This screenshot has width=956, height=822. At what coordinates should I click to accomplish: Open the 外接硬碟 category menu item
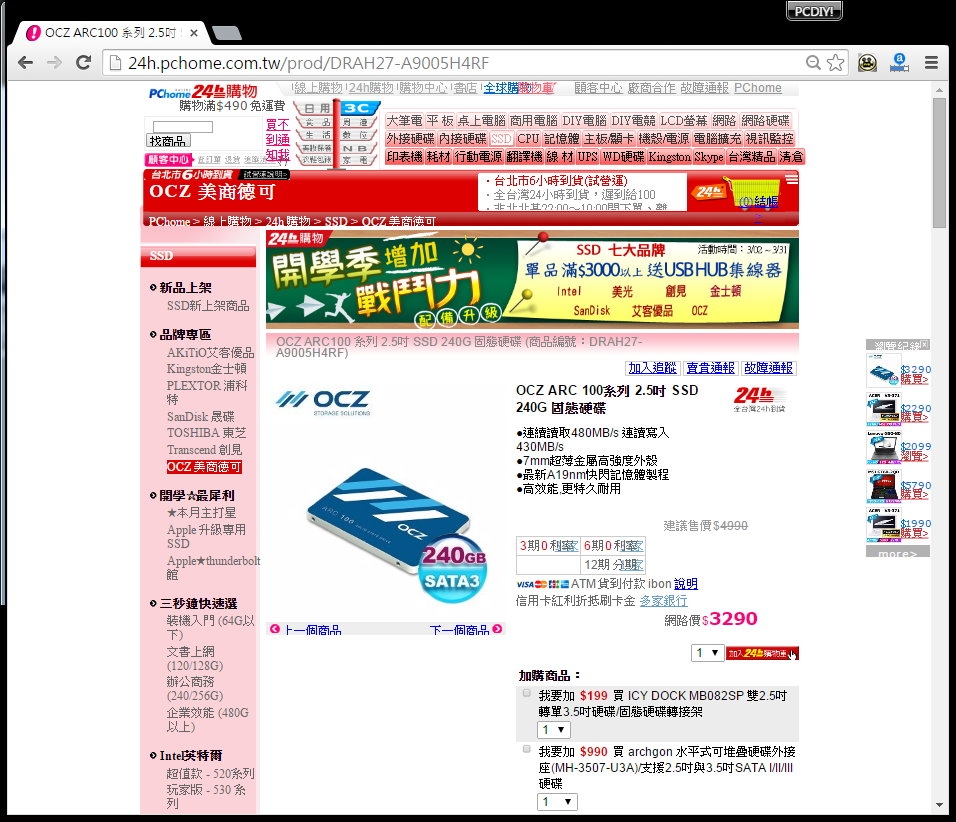pos(410,139)
